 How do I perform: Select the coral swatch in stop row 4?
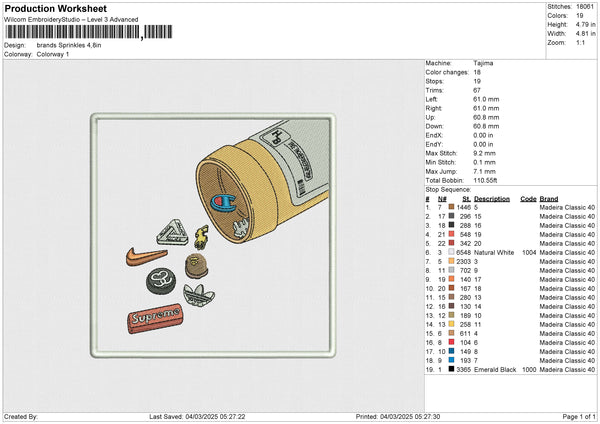451,234
